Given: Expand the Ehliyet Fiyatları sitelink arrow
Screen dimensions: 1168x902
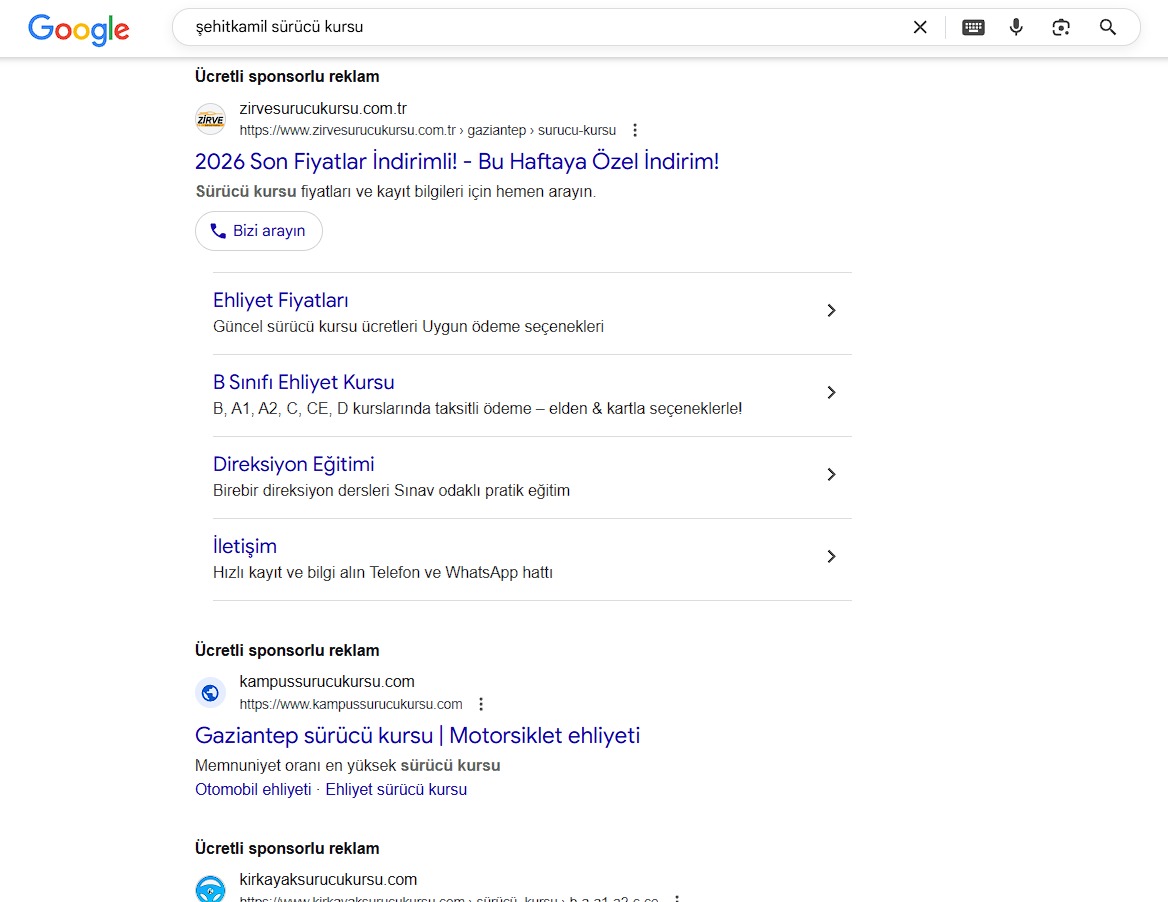Looking at the screenshot, I should [x=830, y=311].
